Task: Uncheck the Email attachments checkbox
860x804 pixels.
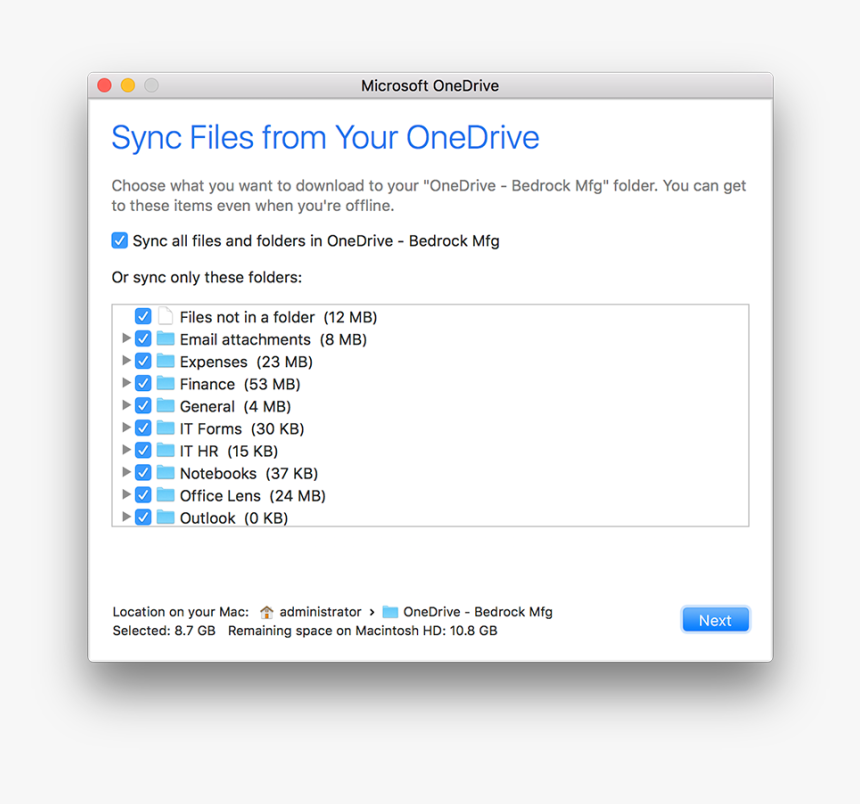Action: click(x=143, y=339)
